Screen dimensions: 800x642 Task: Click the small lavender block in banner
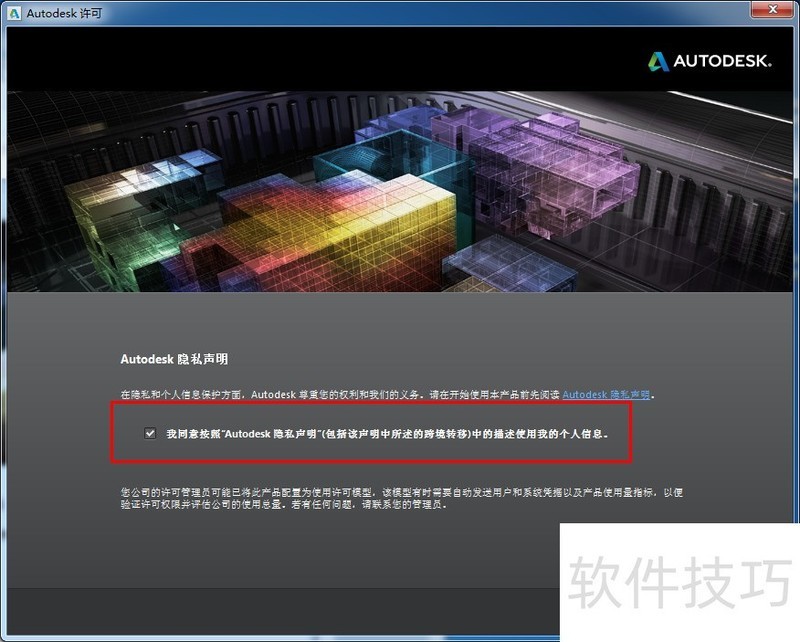tap(510, 263)
